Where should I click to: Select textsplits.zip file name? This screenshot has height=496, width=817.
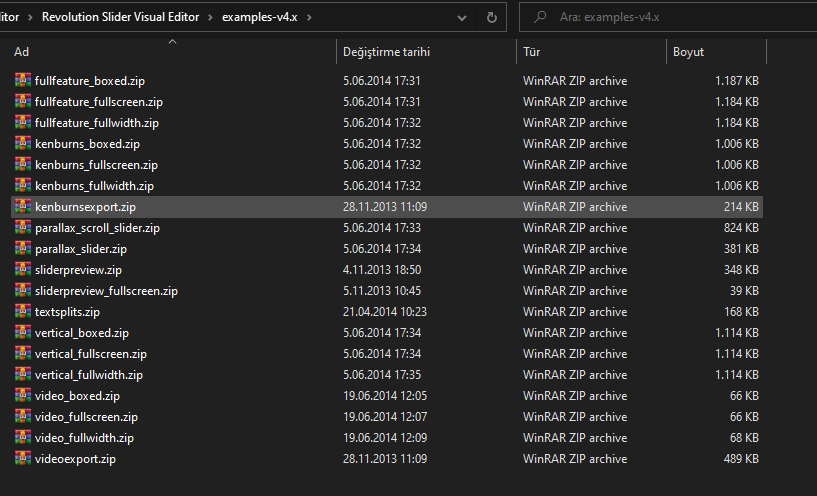pyautogui.click(x=67, y=312)
